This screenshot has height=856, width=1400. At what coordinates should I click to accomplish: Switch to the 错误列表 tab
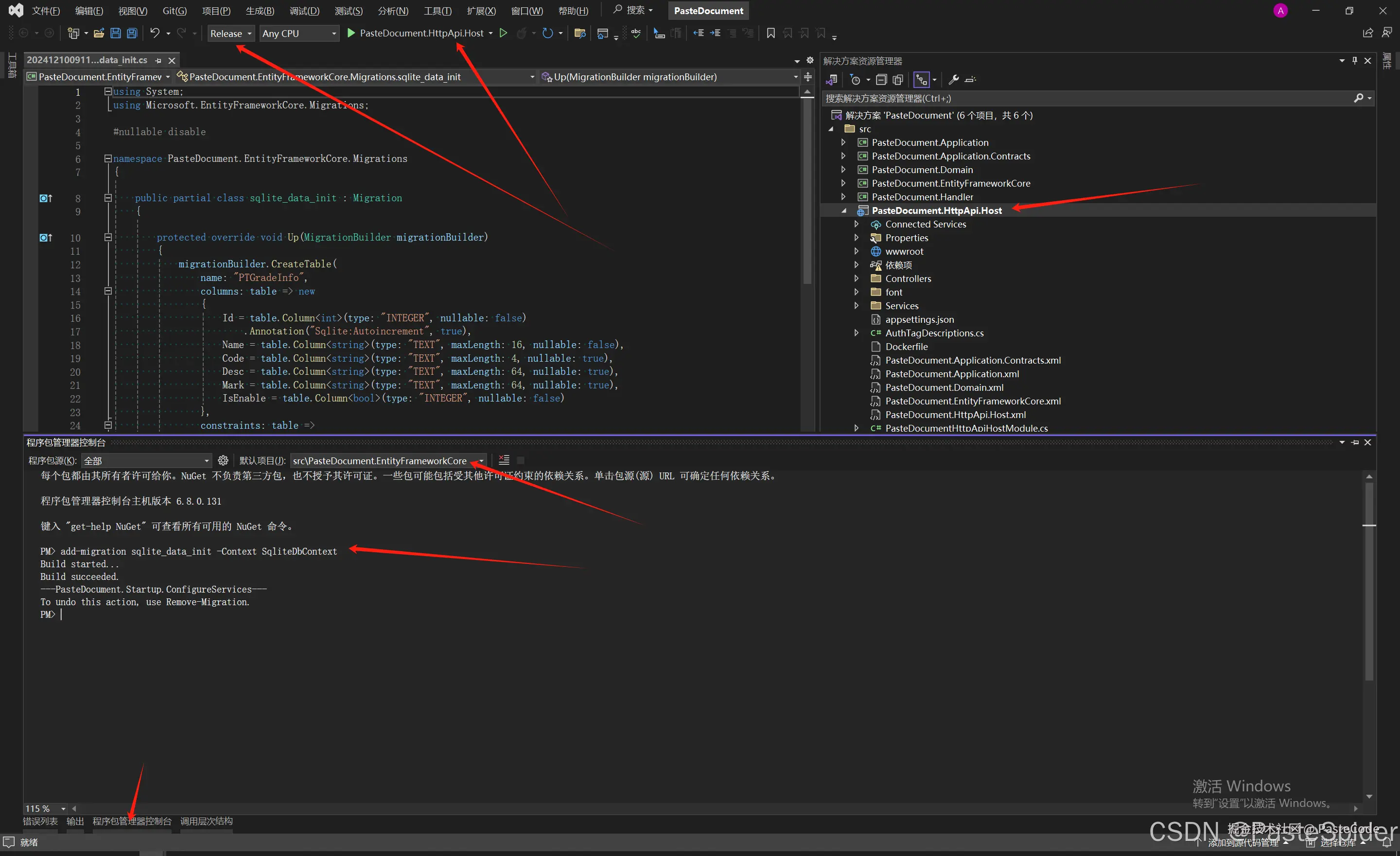(40, 821)
